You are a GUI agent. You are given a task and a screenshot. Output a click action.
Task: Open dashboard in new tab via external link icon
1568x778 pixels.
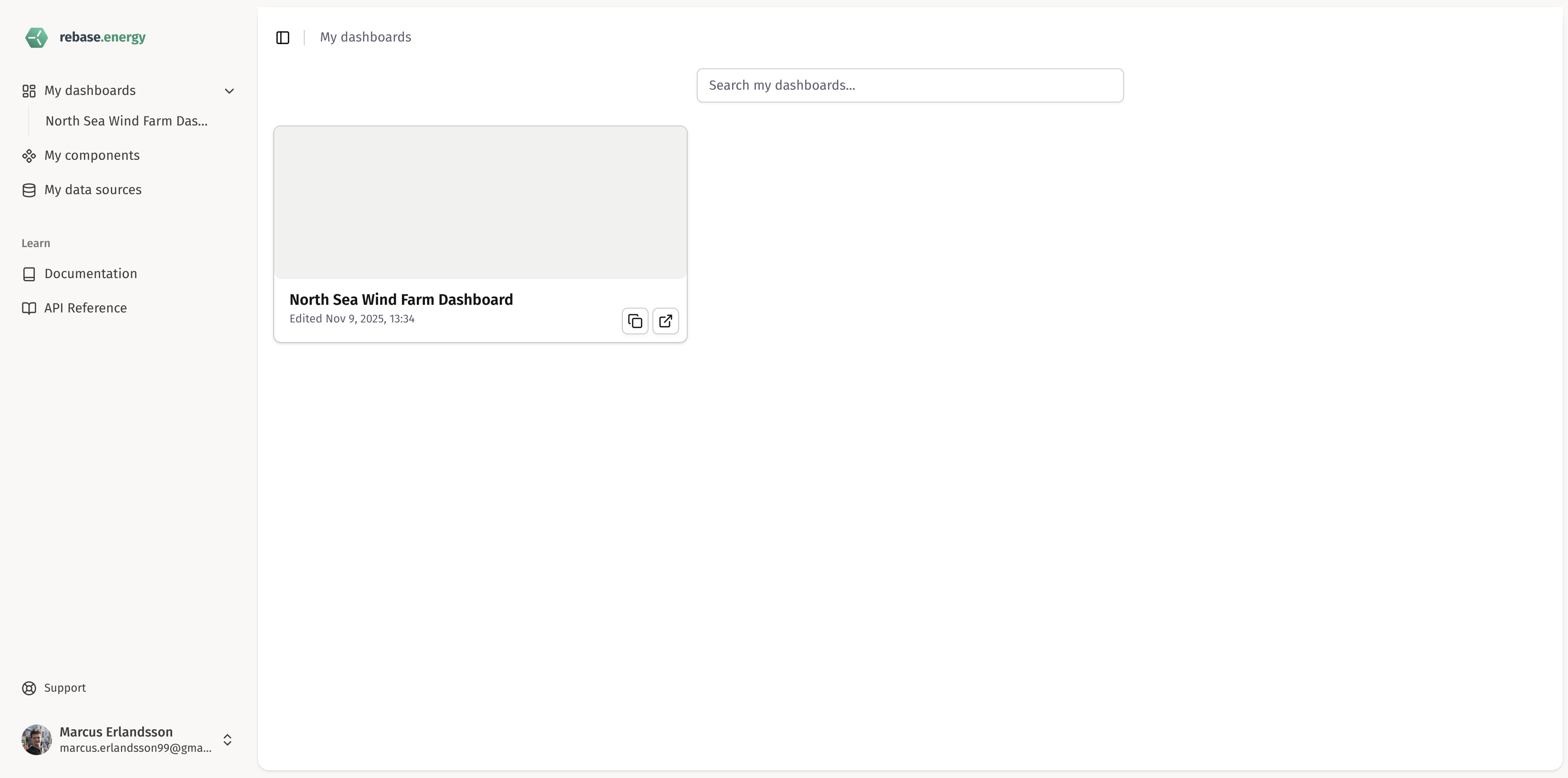point(665,321)
